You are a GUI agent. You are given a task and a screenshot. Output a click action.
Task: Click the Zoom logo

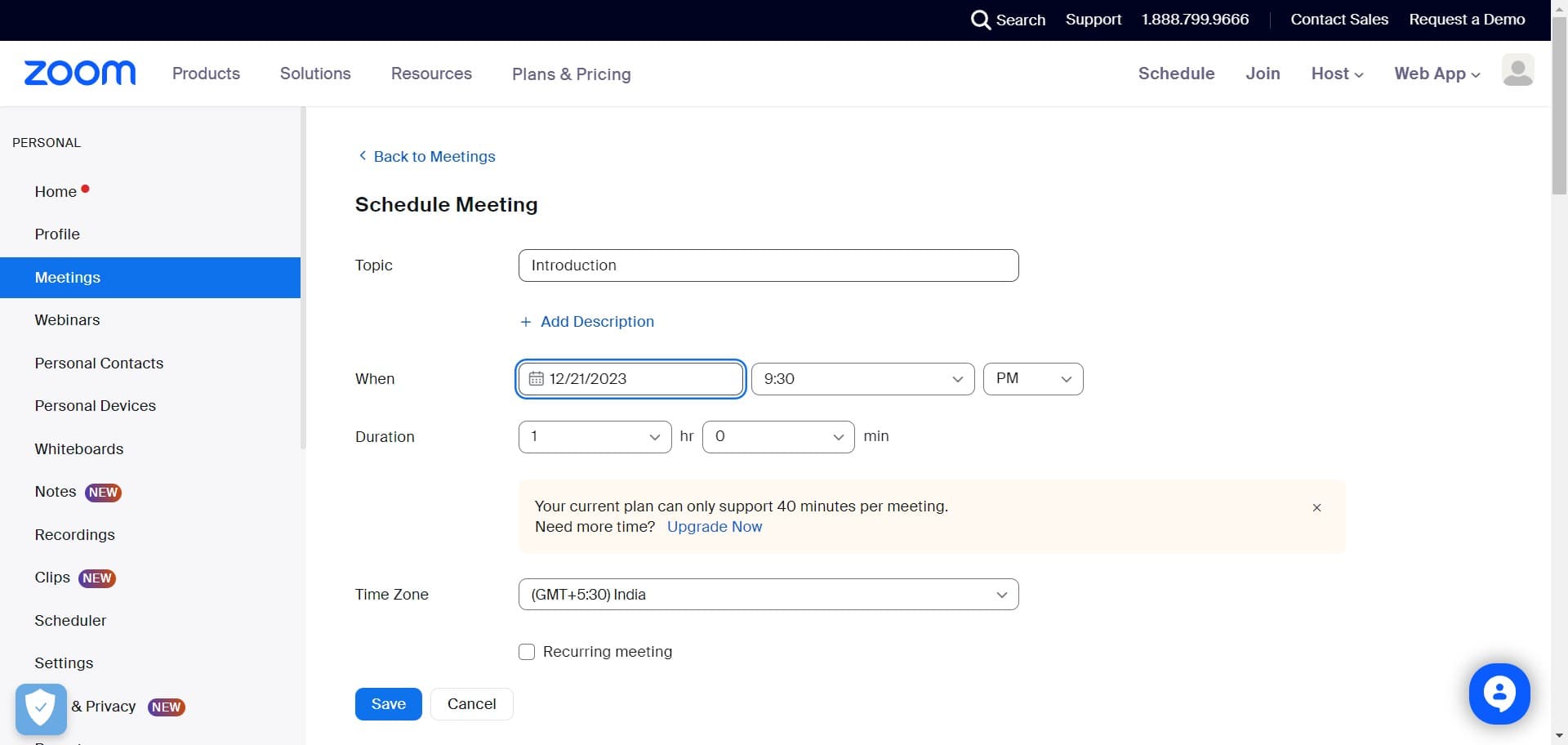click(x=79, y=73)
